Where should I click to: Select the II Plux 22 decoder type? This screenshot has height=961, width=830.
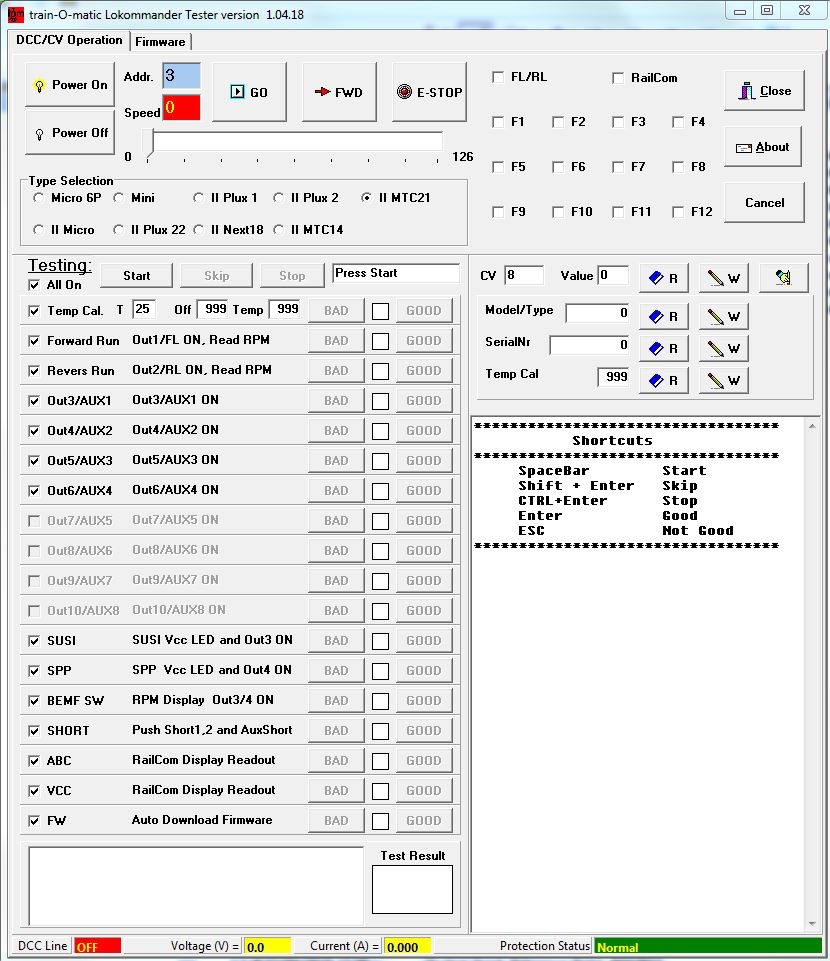pyautogui.click(x=118, y=230)
